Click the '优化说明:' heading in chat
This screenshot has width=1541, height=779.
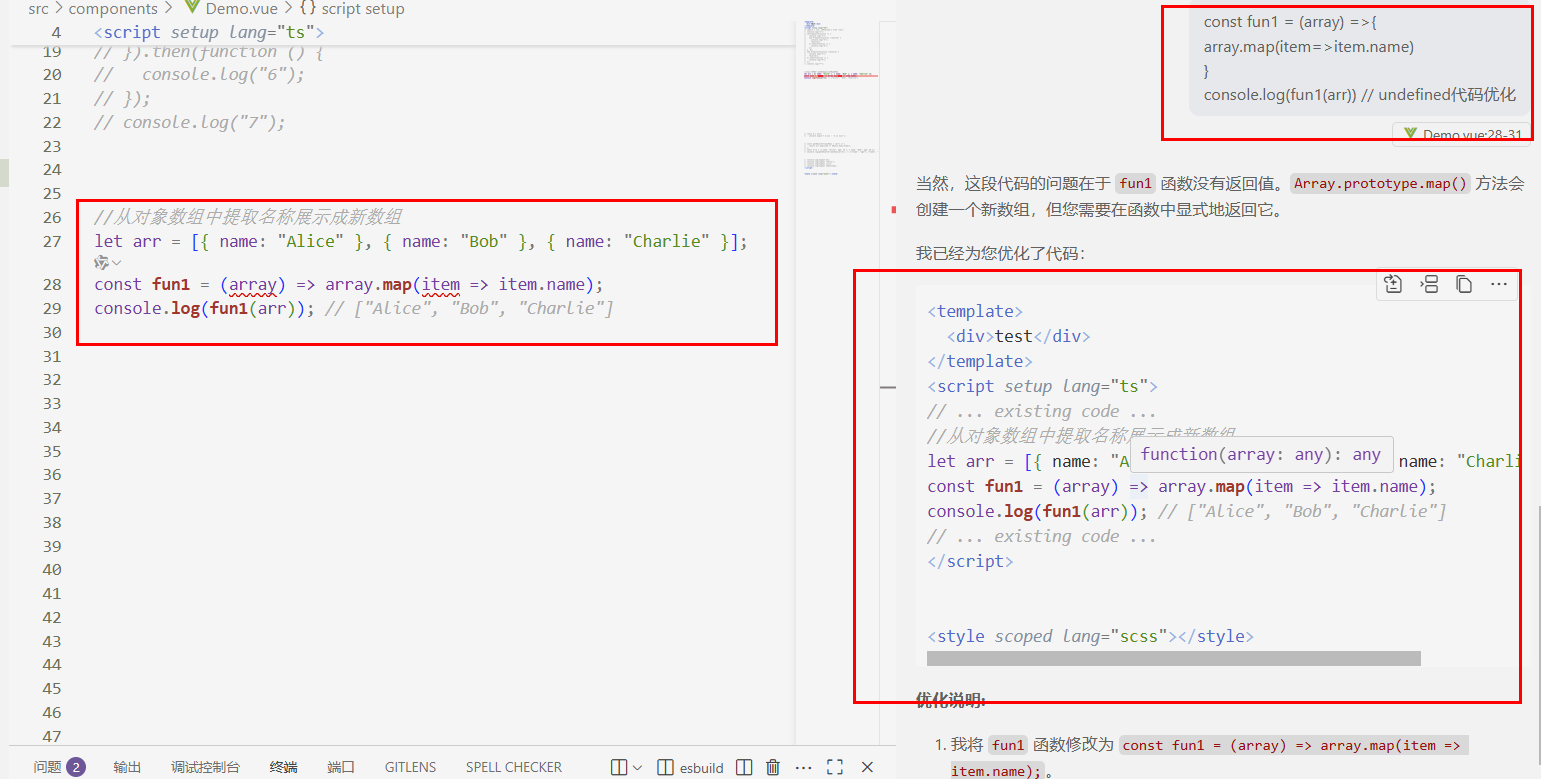(950, 699)
